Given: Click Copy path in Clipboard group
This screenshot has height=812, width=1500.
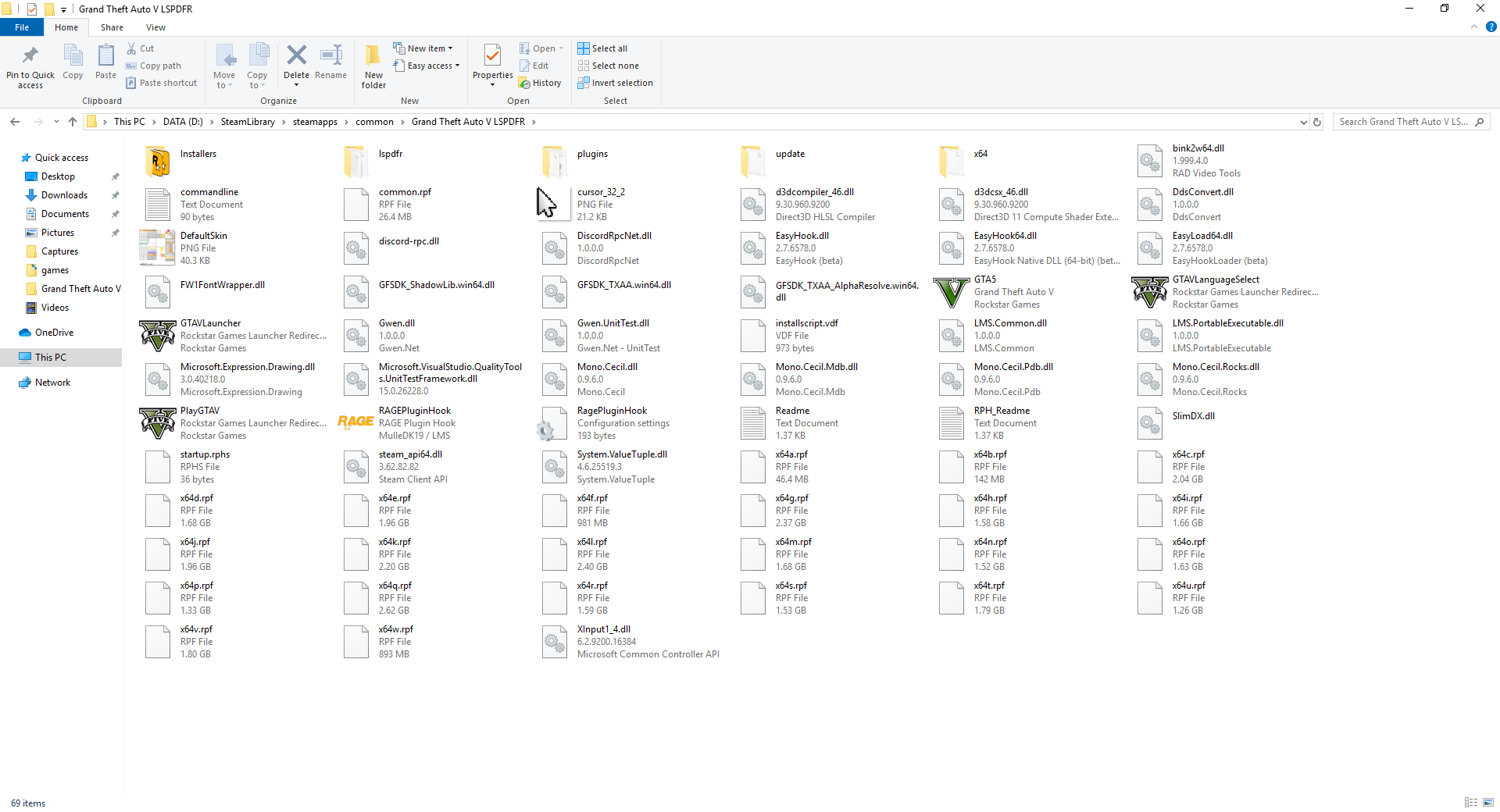Looking at the screenshot, I should click(x=153, y=66).
